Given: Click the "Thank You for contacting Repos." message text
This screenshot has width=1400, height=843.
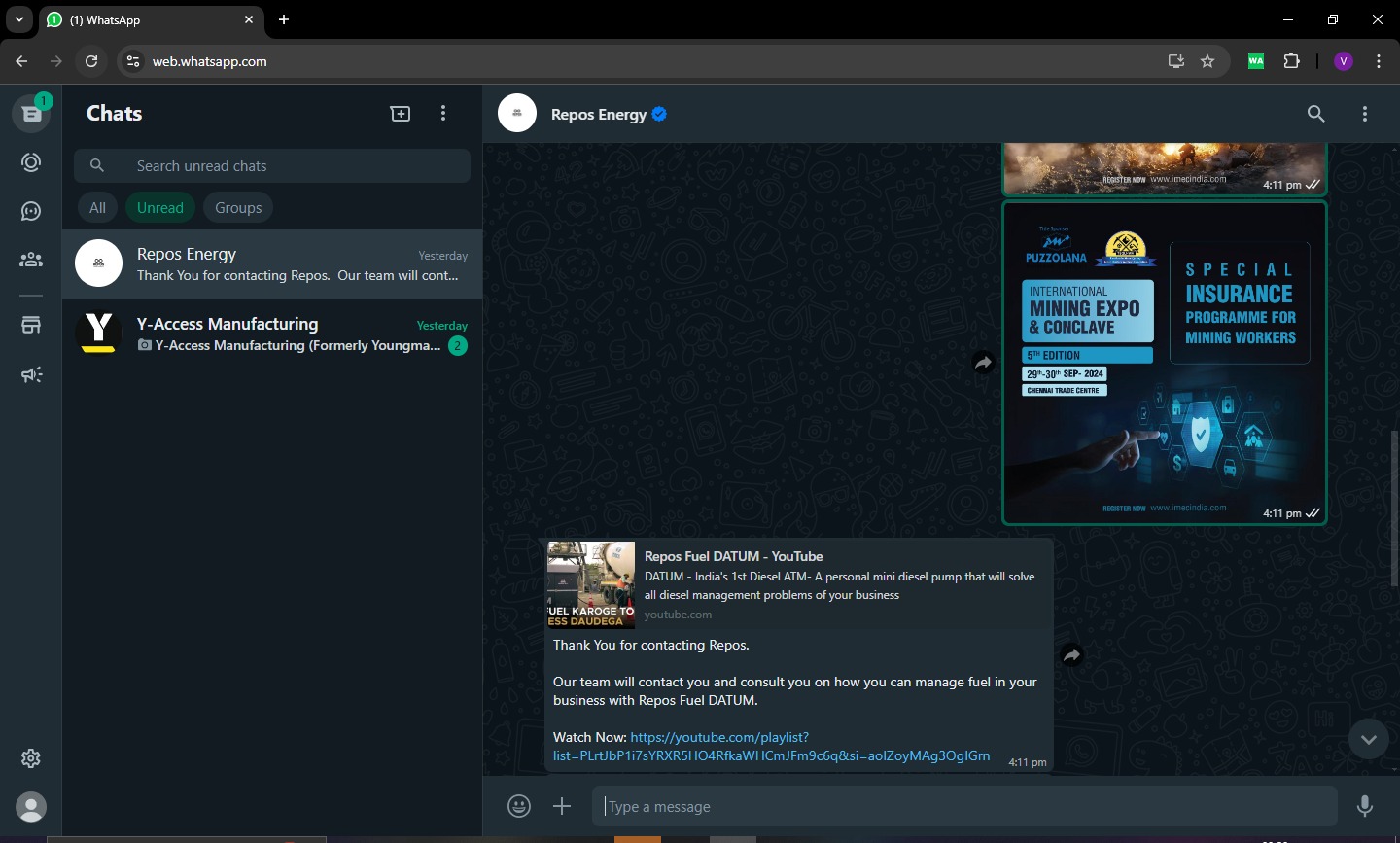Looking at the screenshot, I should (x=651, y=645).
